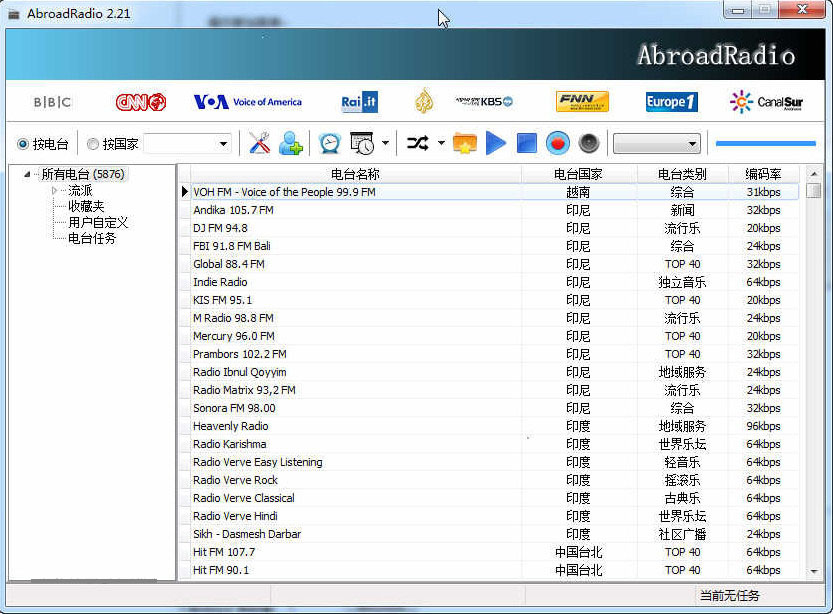Select the 按电台 radio button
The height and width of the screenshot is (614, 833).
23,144
